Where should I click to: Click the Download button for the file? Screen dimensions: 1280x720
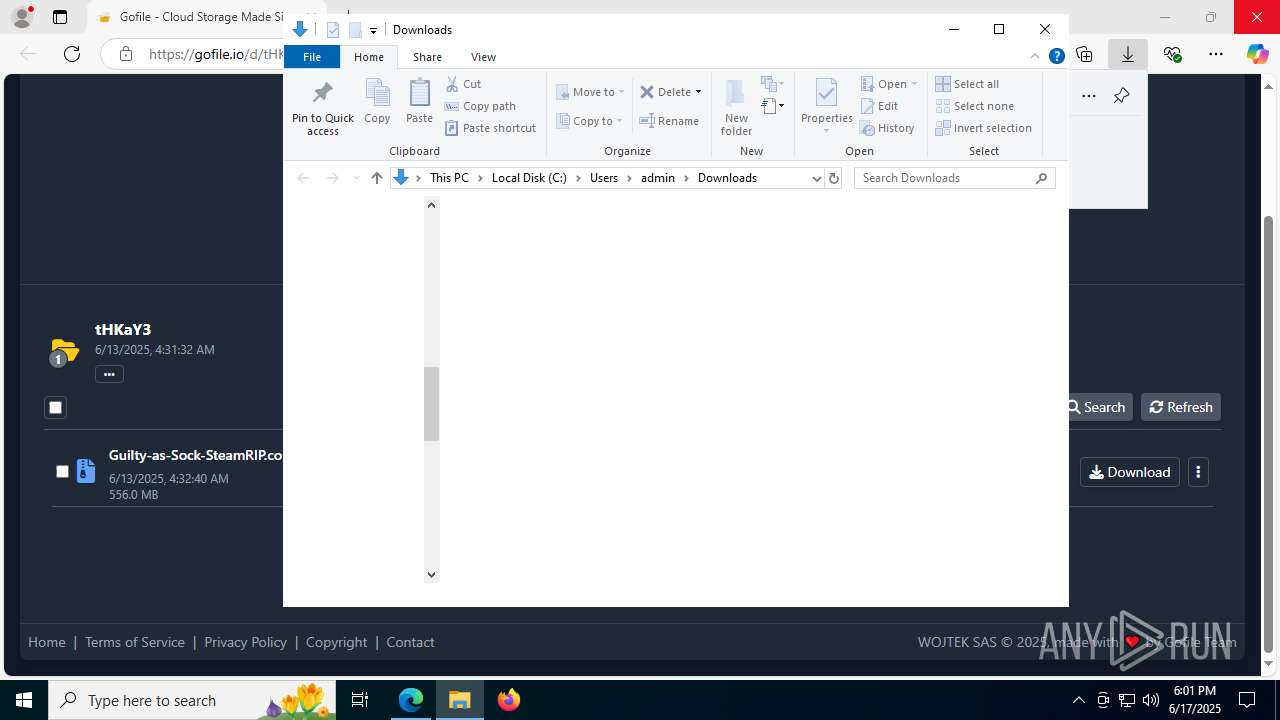click(1129, 472)
